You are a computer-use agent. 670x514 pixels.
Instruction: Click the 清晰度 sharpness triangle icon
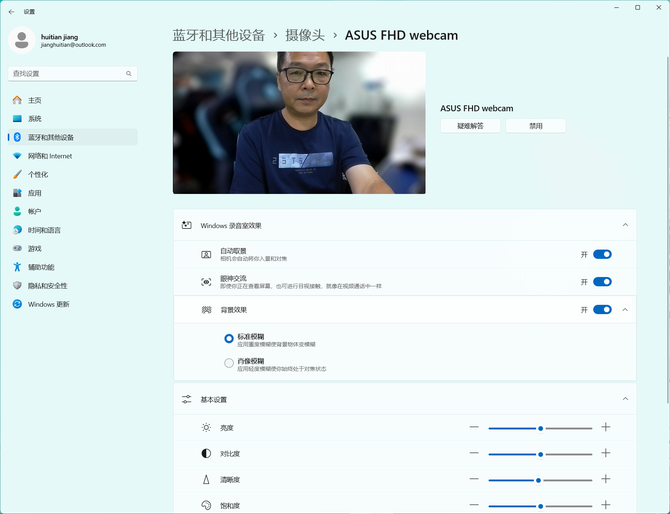[x=206, y=479]
